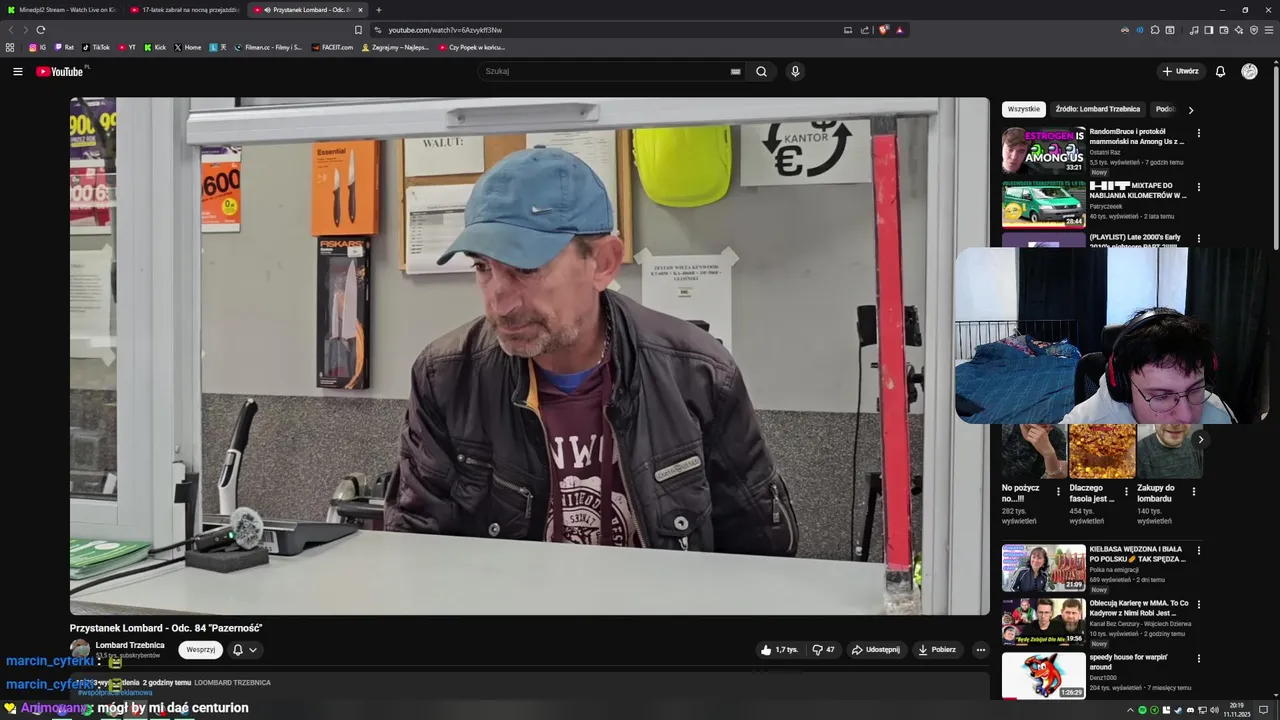The height and width of the screenshot is (720, 1280).
Task: Click the system clock in taskbar
Action: click(1237, 710)
